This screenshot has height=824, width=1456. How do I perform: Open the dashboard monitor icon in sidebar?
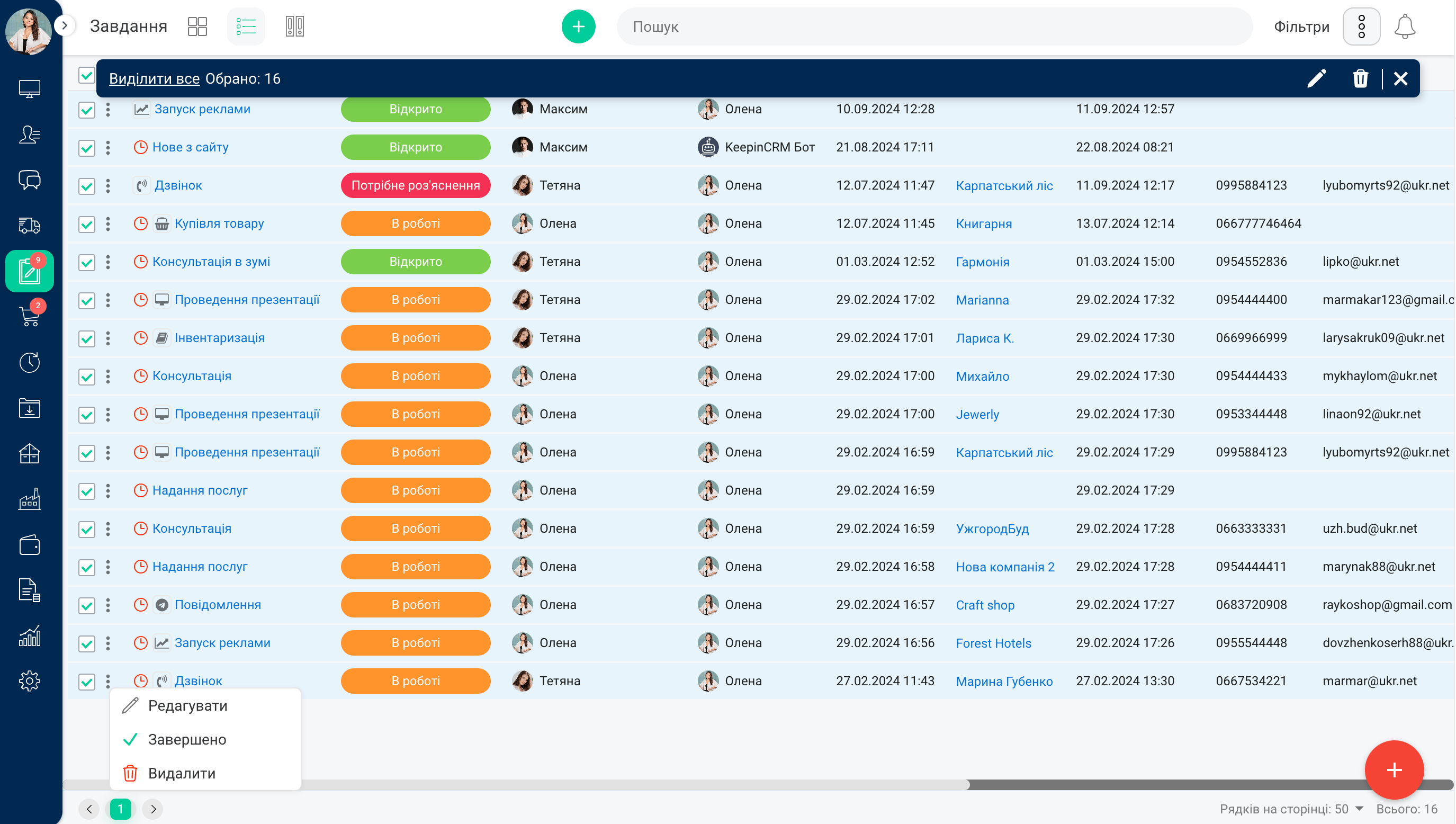pos(30,89)
